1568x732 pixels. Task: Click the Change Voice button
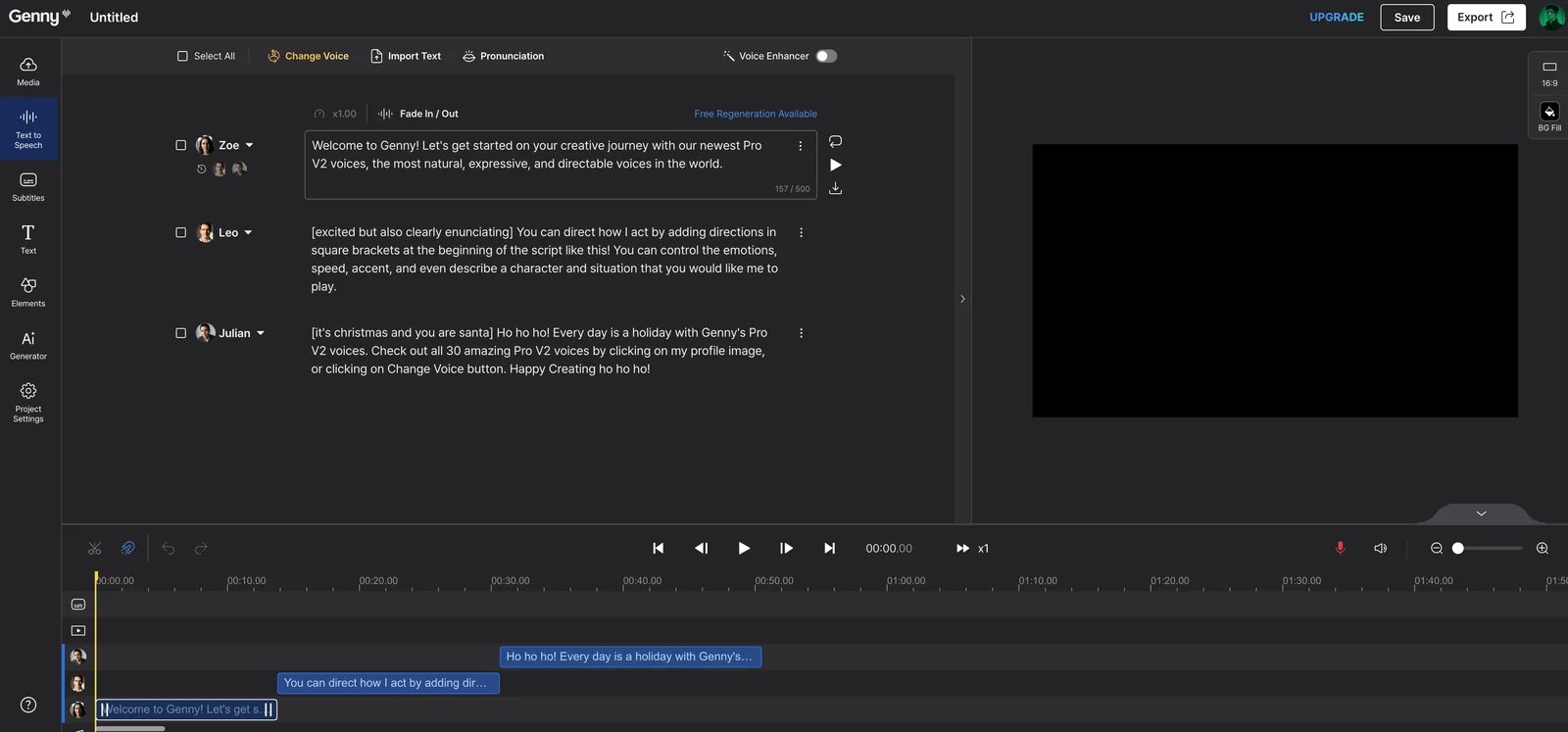point(309,56)
